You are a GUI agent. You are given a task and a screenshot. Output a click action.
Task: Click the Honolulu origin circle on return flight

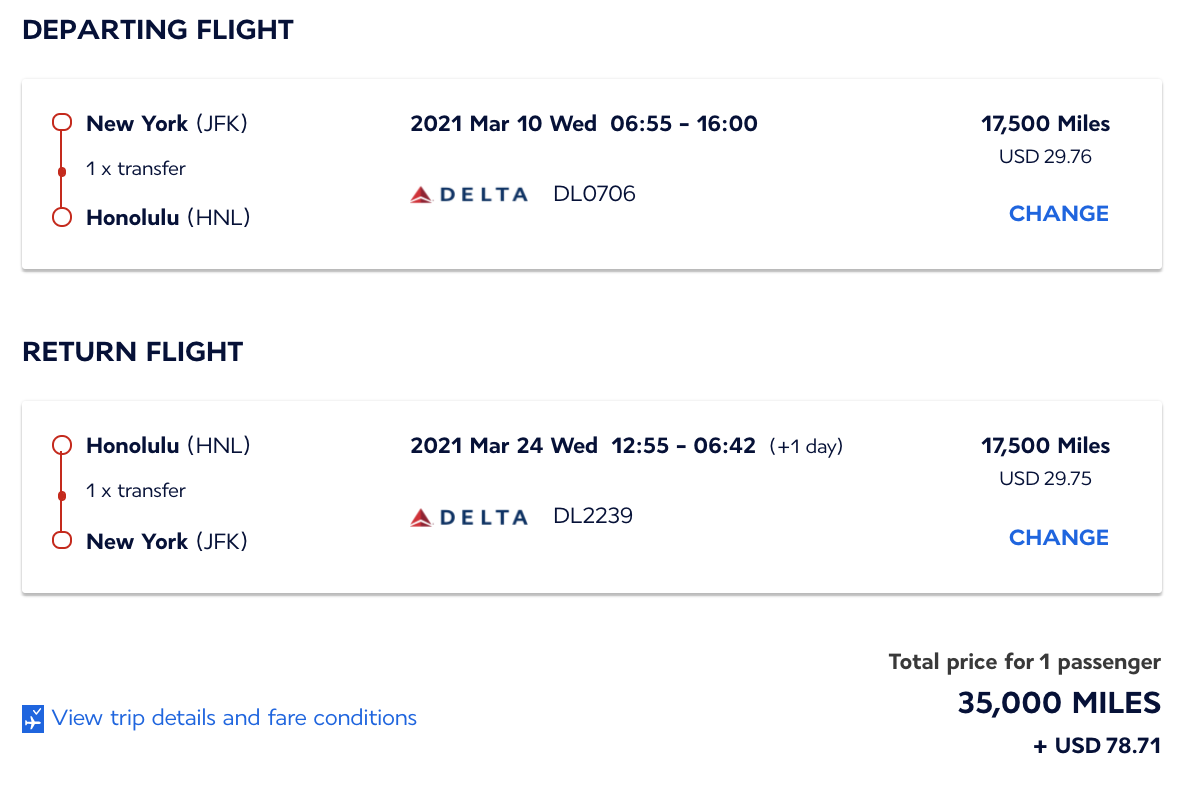(61, 444)
